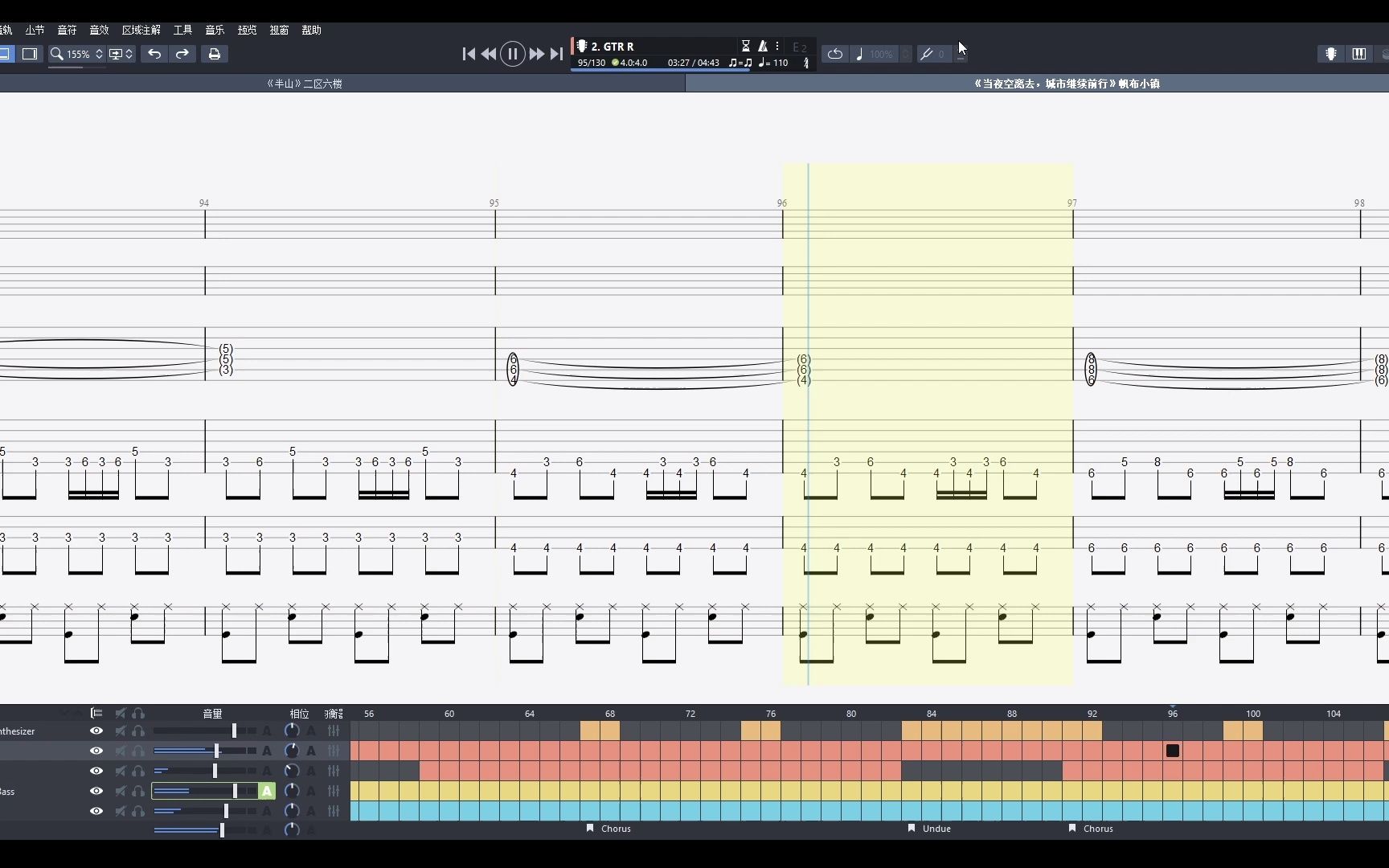Toggle the right side panel layout icon

30,54
